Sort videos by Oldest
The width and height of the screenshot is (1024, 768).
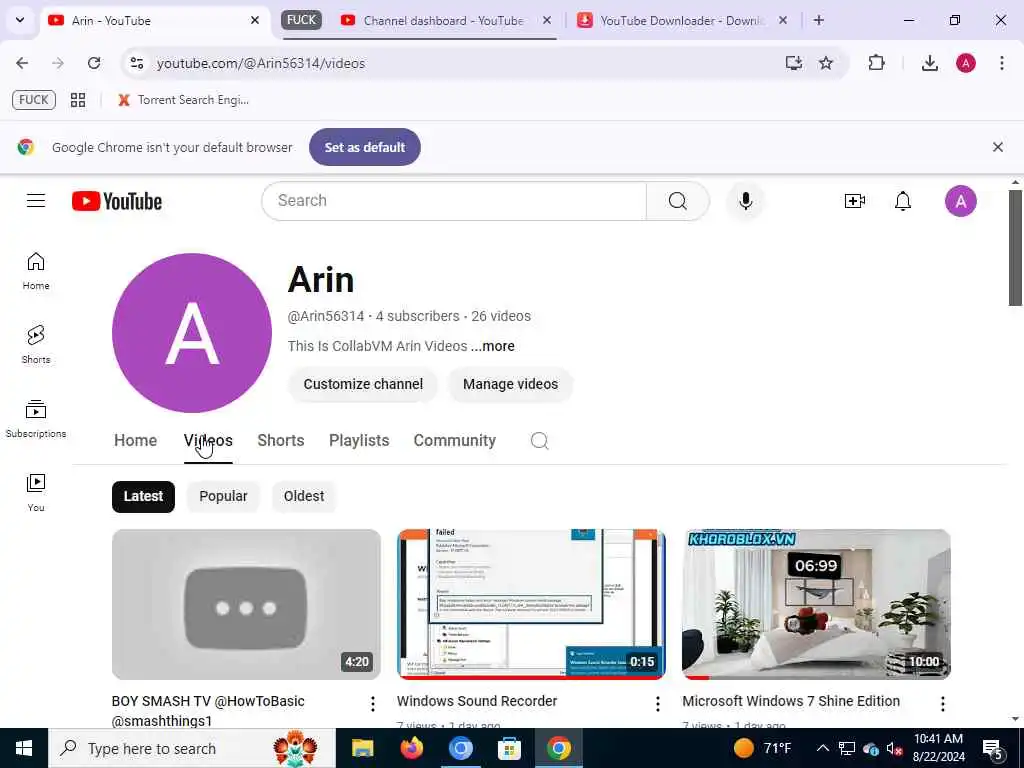tap(304, 496)
